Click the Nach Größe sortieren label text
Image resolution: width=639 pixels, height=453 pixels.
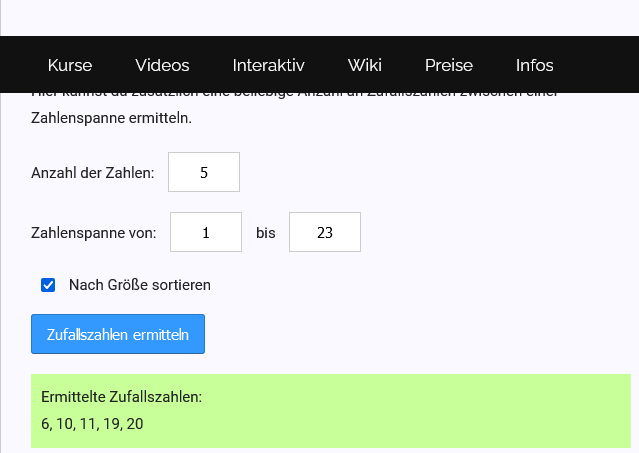140,285
